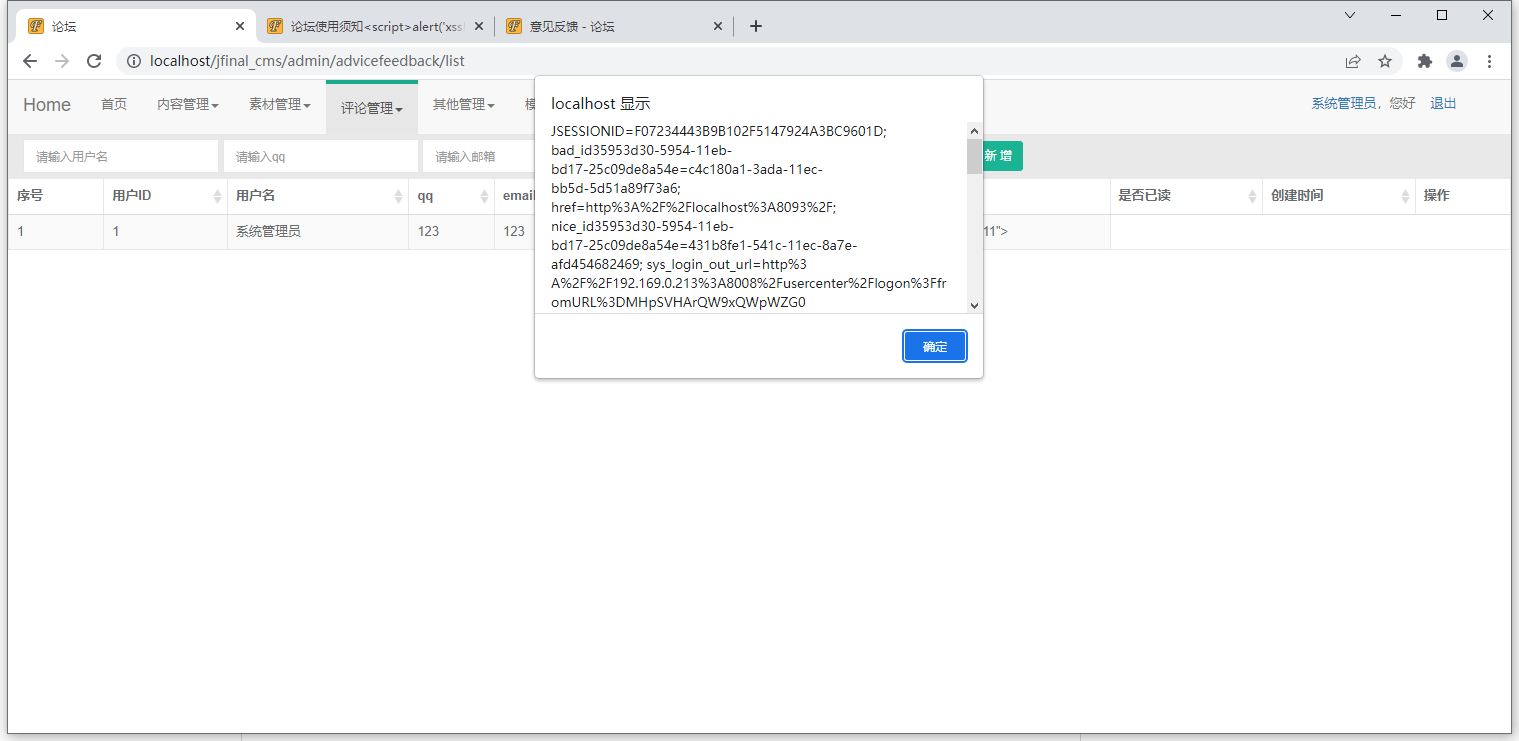1519x741 pixels.
Task: Open the user profile avatar icon
Action: (1457, 61)
